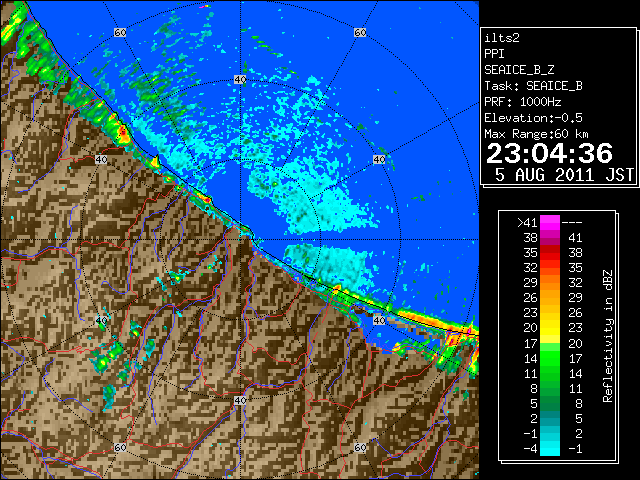The image size is (640, 480).
Task: Pick the lightest cyan -4 dBZ swatch
Action: pyautogui.click(x=550, y=449)
